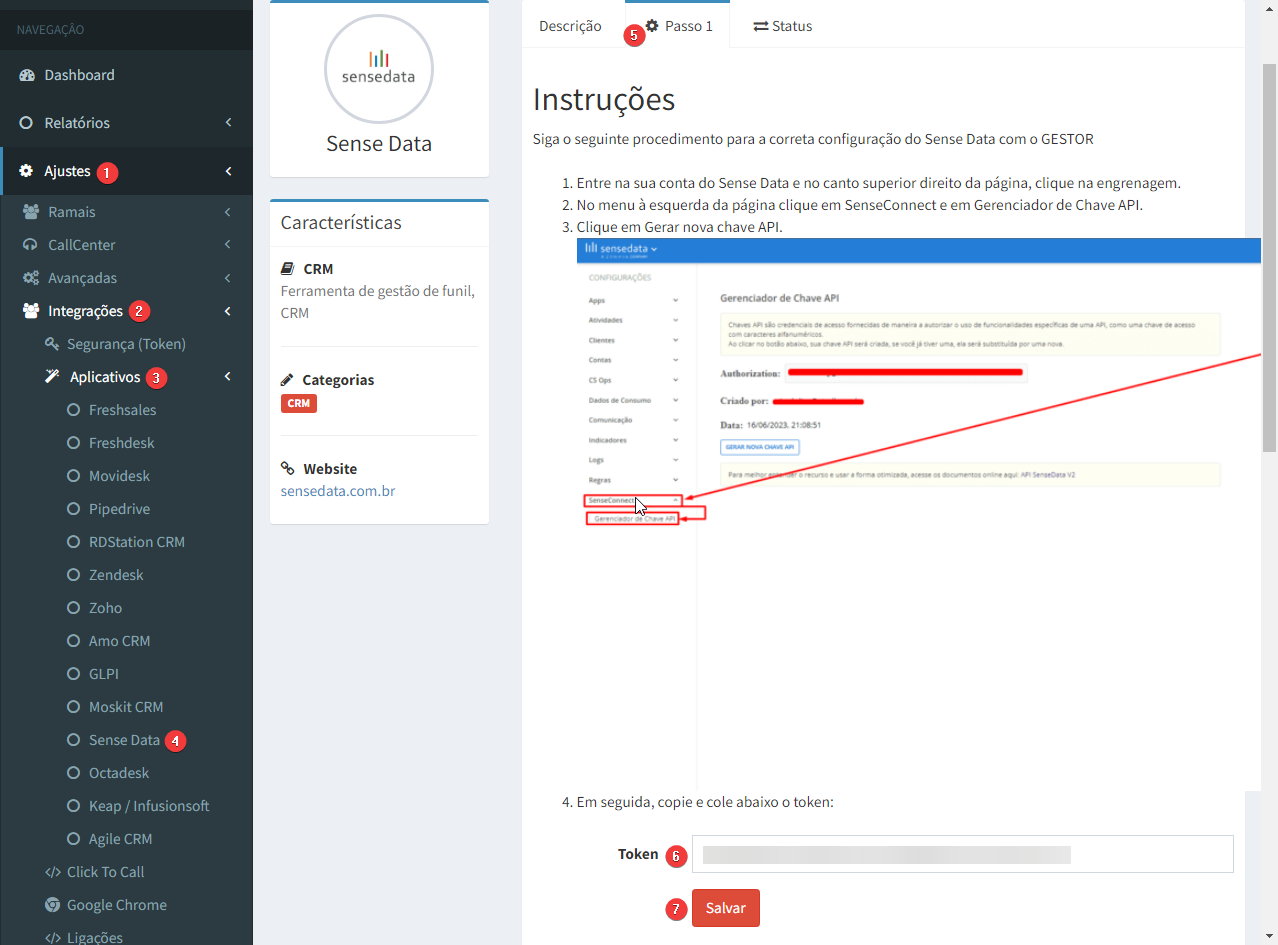Viewport: 1278px width, 945px height.
Task: Click the Click To Call code icon
Action: click(53, 872)
